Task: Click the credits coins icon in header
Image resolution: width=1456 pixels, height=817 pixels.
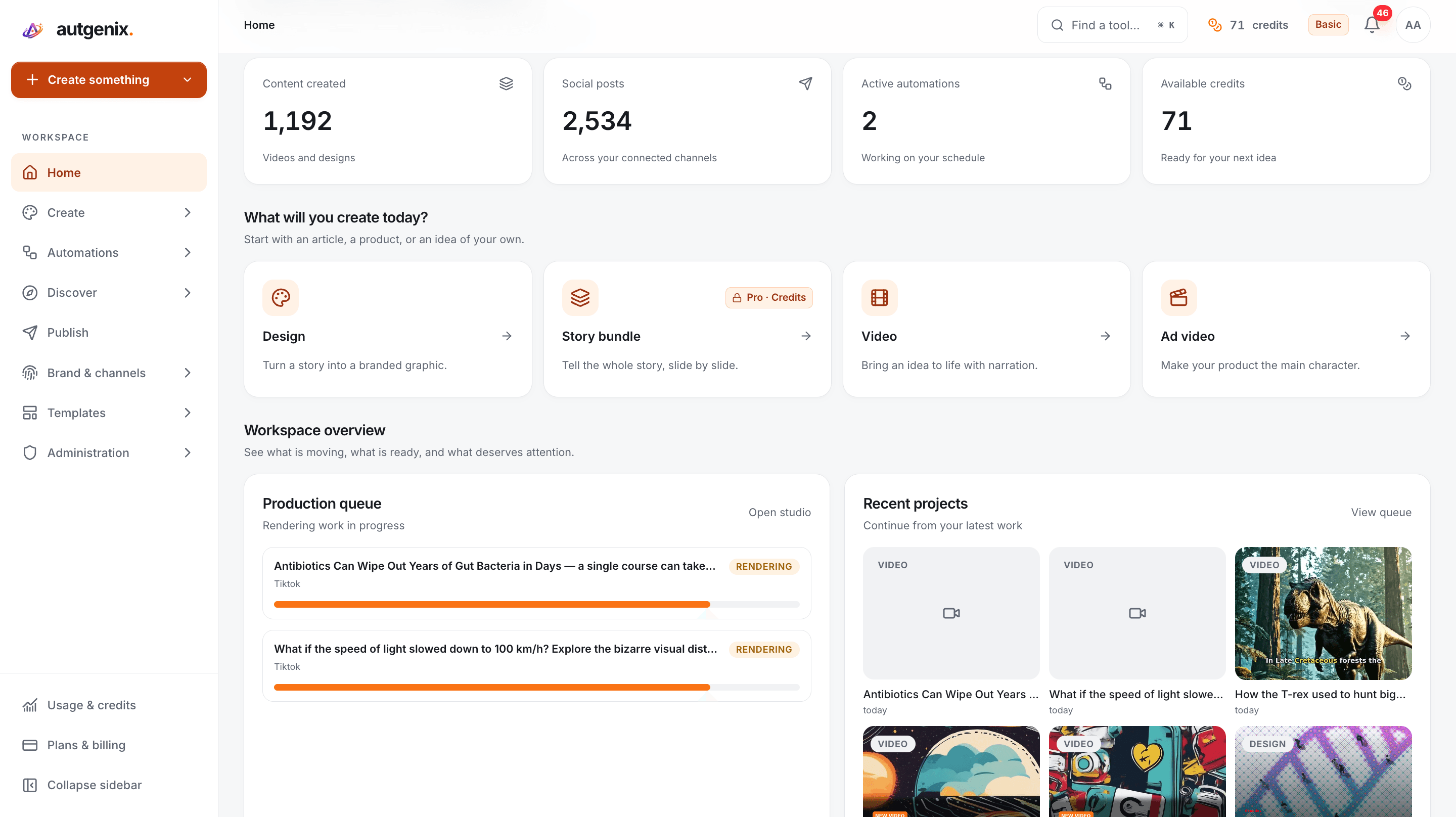Action: point(1215,25)
